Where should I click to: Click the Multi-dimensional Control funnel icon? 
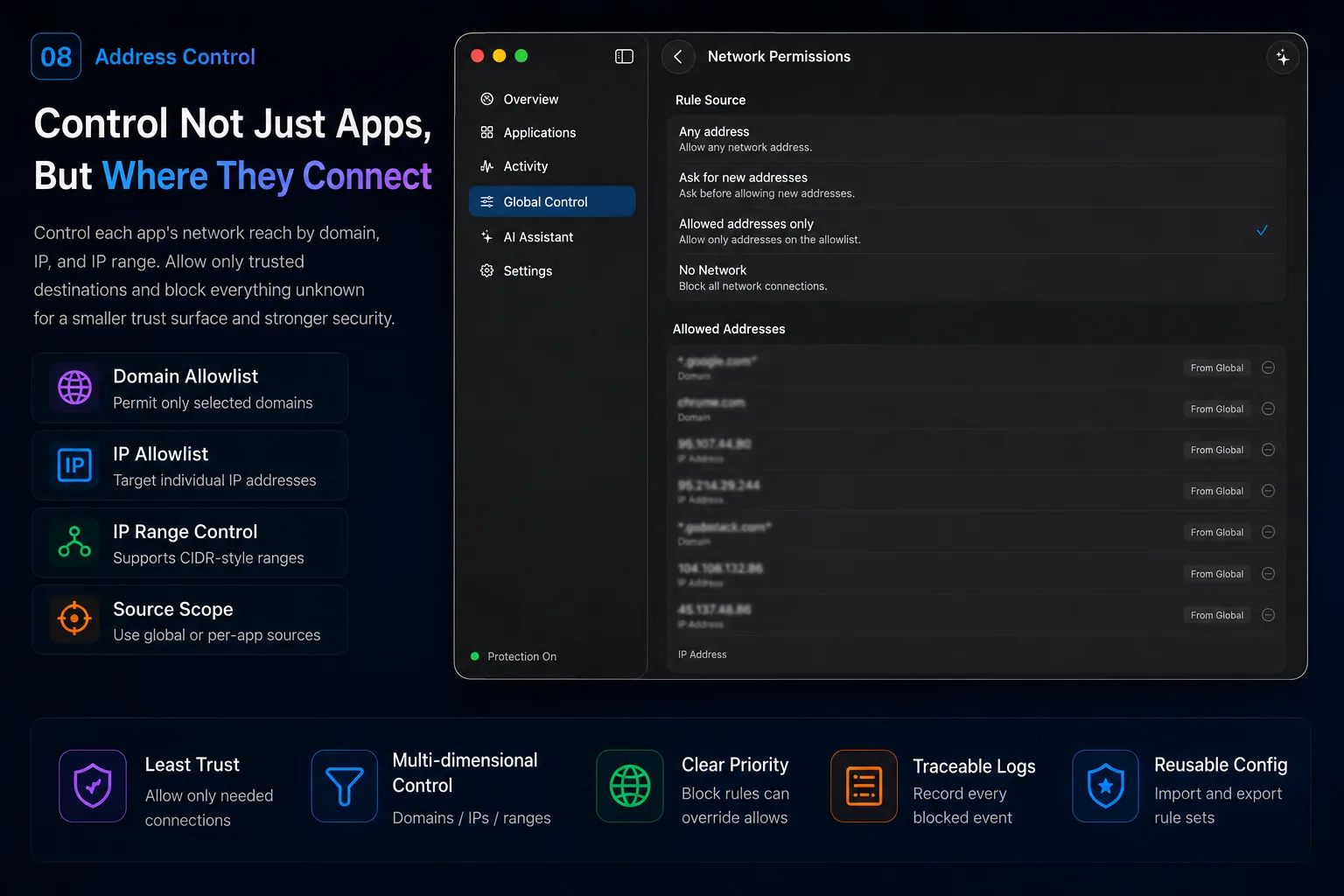pos(345,786)
